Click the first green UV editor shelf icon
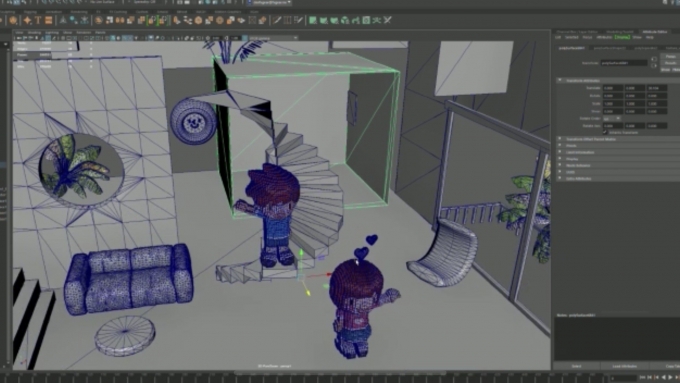680x383 pixels. [313, 20]
